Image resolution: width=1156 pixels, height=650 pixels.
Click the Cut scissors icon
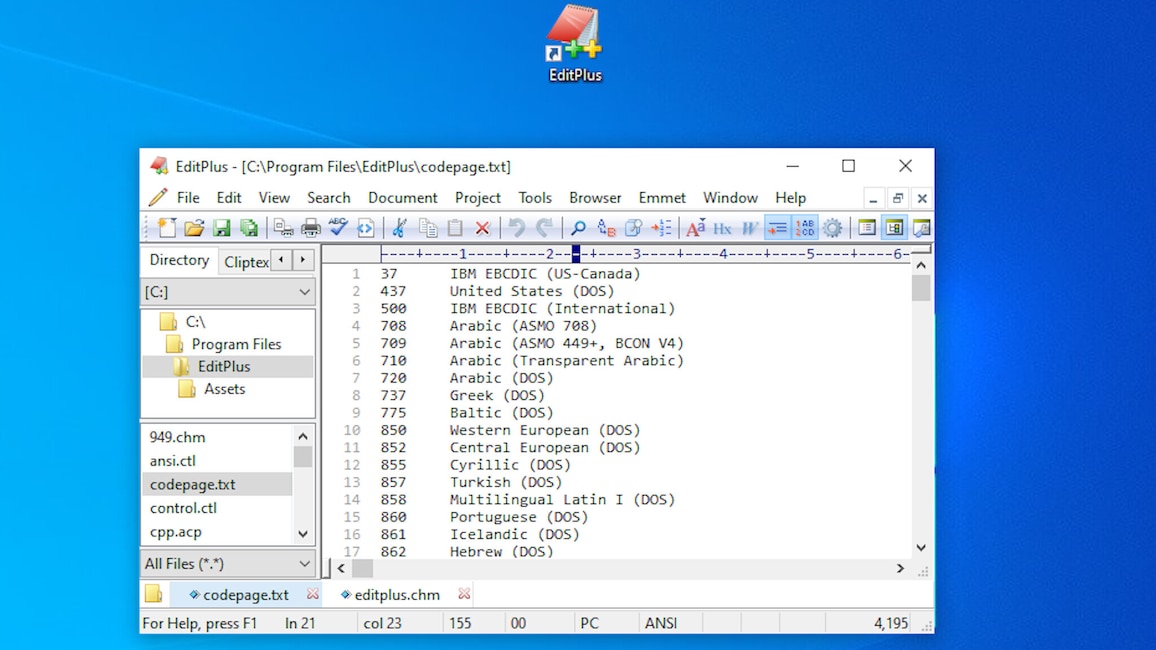point(400,228)
